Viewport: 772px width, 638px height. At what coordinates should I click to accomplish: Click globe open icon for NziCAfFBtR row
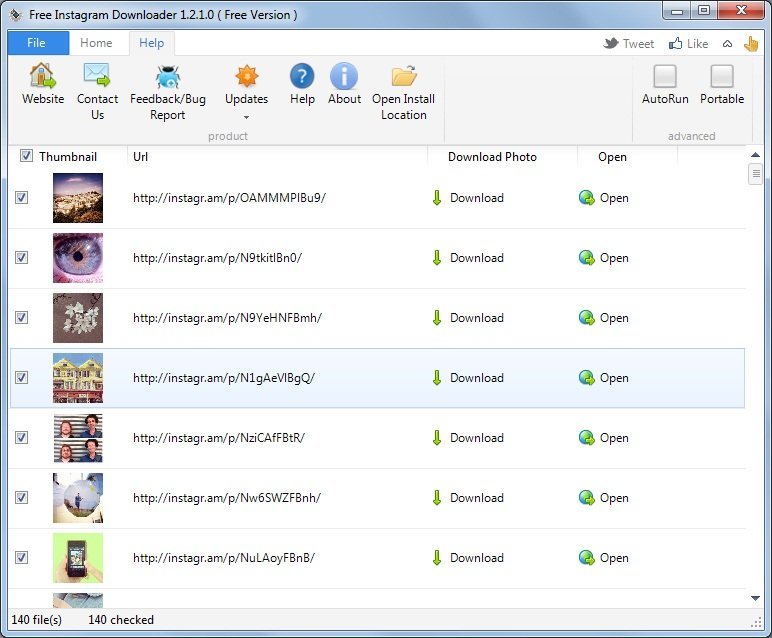pyautogui.click(x=586, y=438)
